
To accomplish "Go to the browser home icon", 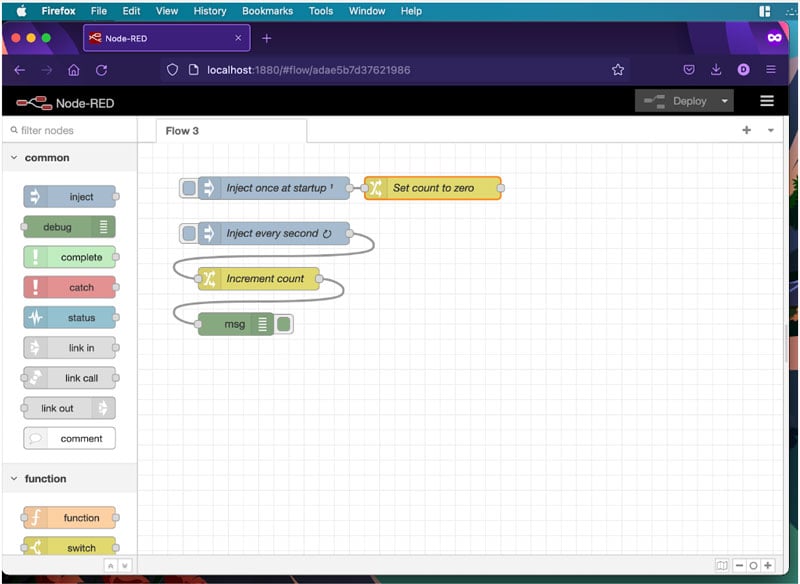I will pos(74,70).
